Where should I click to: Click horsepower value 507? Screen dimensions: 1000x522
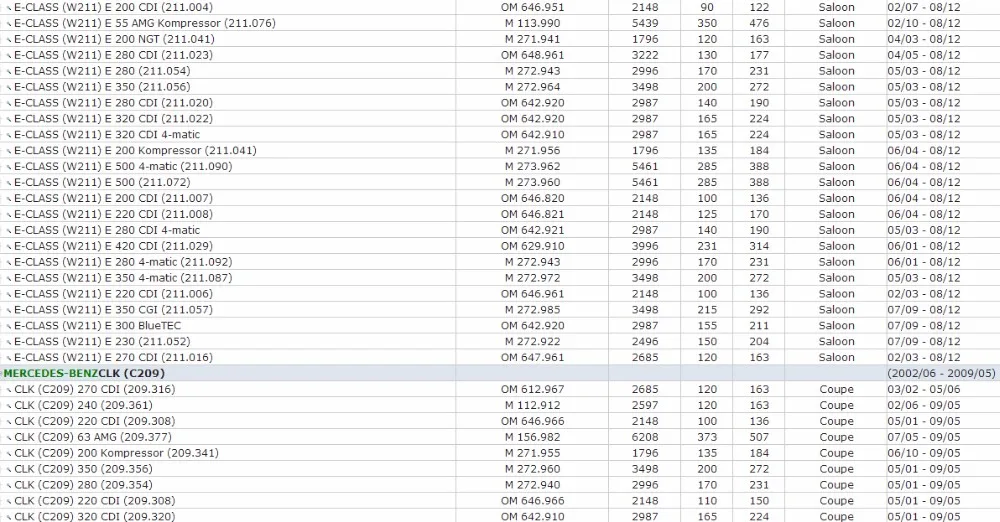[759, 437]
